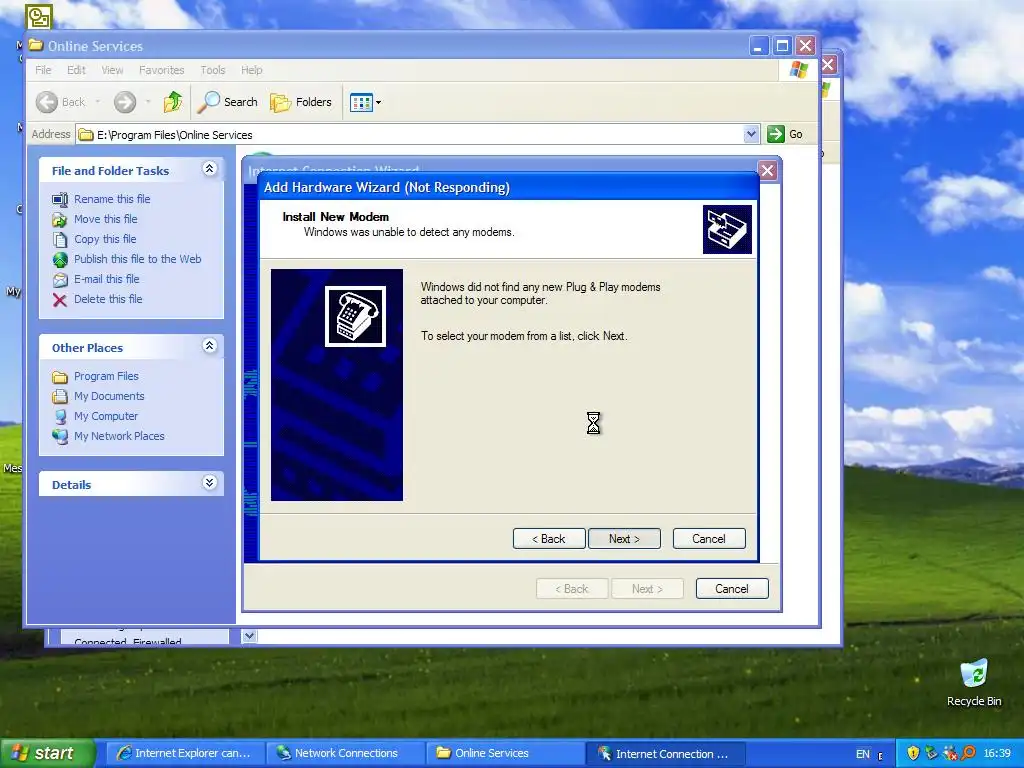Screen dimensions: 1024x768
Task: Open Search in Explorer toolbar
Action: 228,102
